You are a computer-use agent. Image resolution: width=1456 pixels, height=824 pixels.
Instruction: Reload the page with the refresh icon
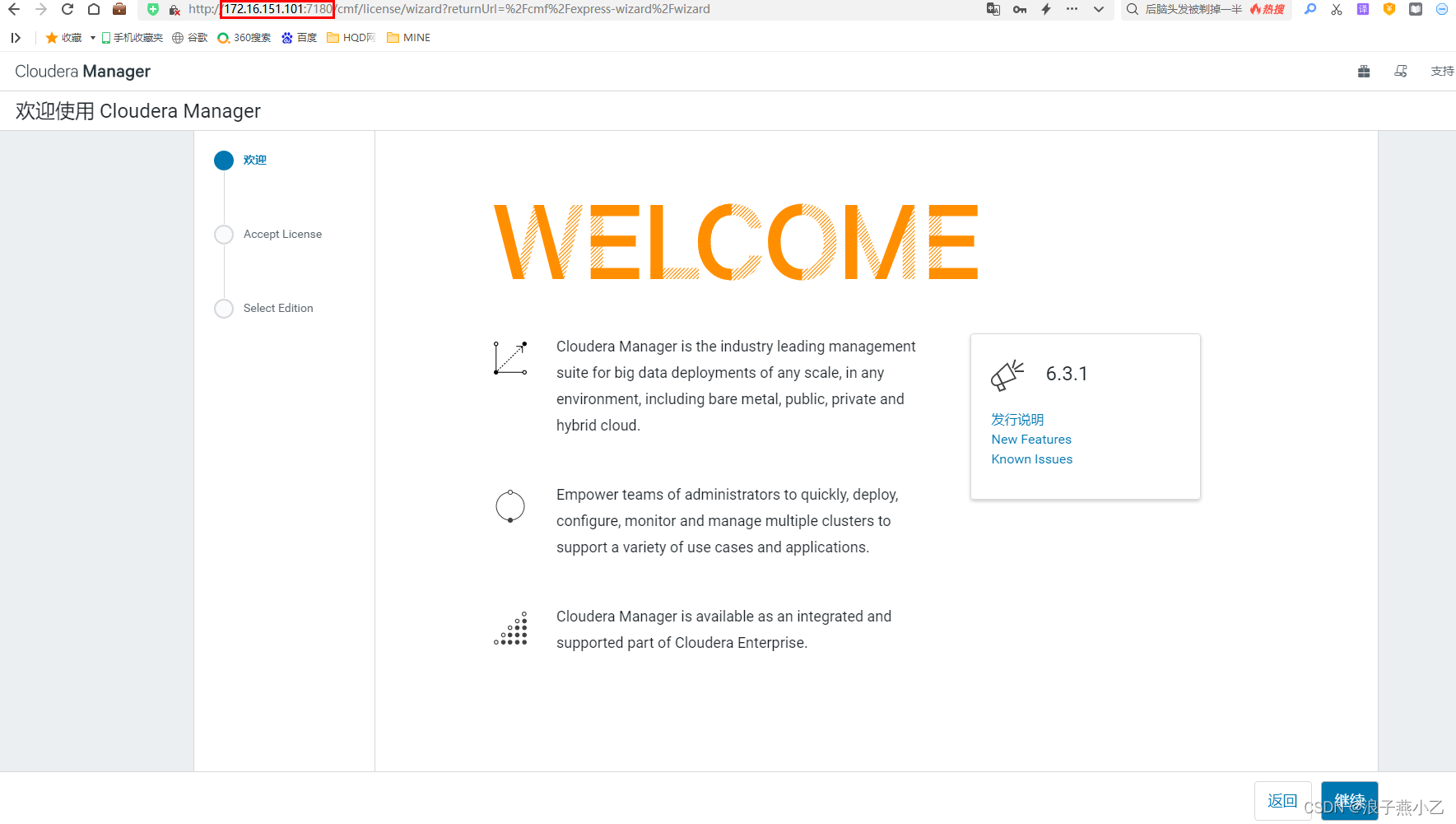67,10
